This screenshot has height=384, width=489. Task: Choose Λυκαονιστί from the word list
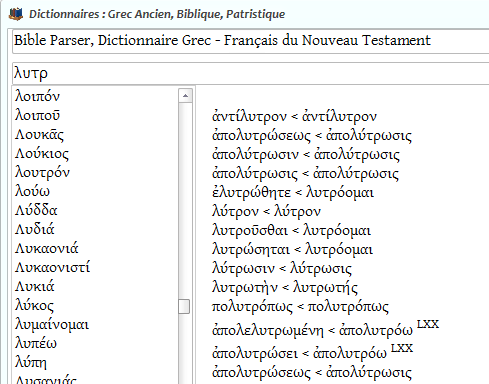click(x=52, y=267)
